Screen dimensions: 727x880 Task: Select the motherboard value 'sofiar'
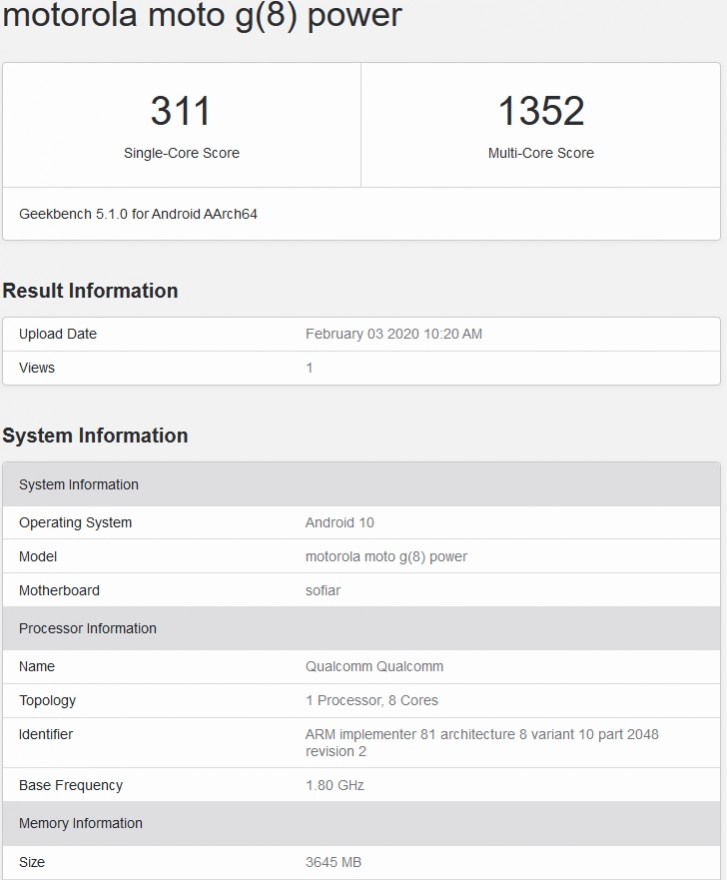pyautogui.click(x=323, y=591)
